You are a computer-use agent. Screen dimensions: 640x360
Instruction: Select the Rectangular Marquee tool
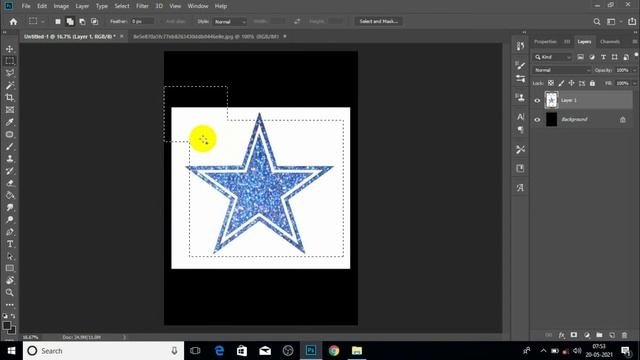(10, 61)
